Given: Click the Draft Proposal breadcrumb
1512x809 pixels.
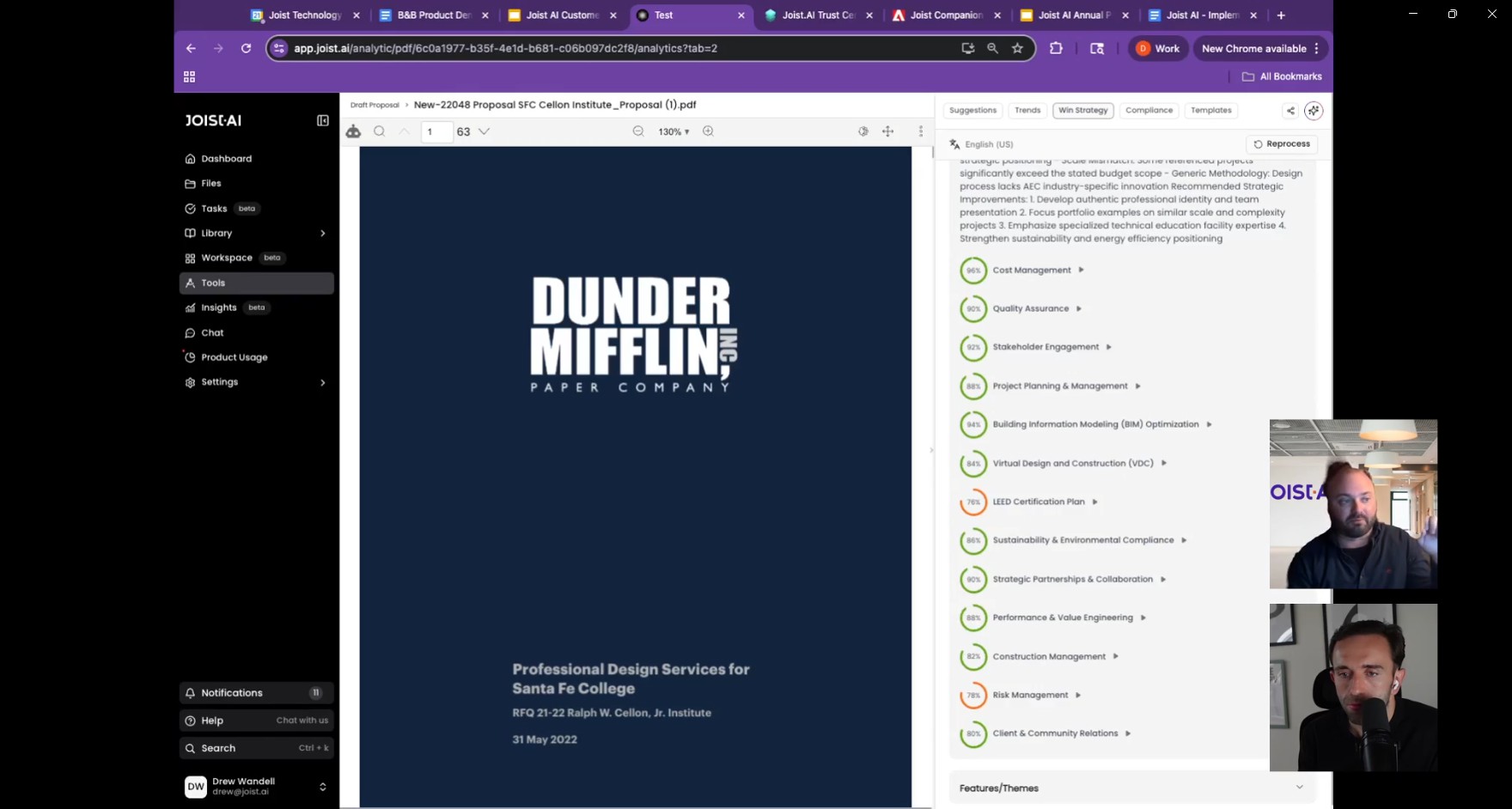Looking at the screenshot, I should pos(375,105).
